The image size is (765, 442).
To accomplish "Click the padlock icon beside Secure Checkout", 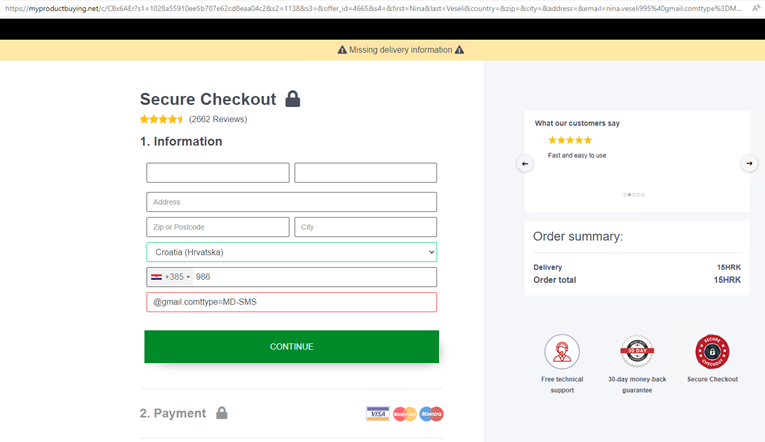I will [x=292, y=99].
